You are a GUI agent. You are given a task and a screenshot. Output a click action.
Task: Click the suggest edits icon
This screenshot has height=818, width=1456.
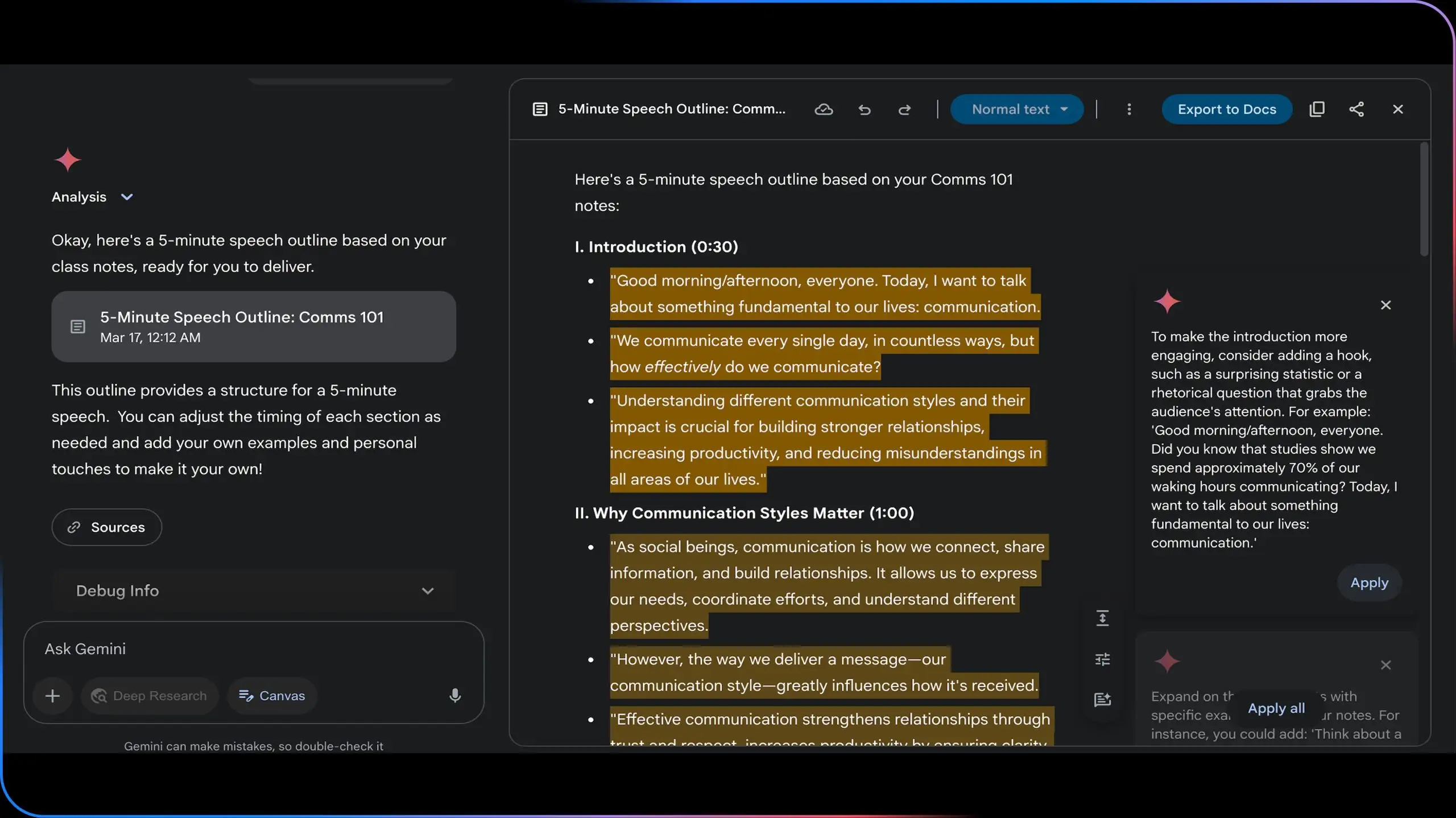click(x=1102, y=700)
